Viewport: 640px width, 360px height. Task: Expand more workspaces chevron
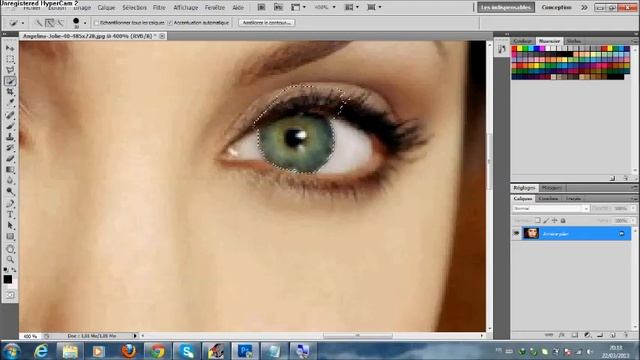pos(584,7)
